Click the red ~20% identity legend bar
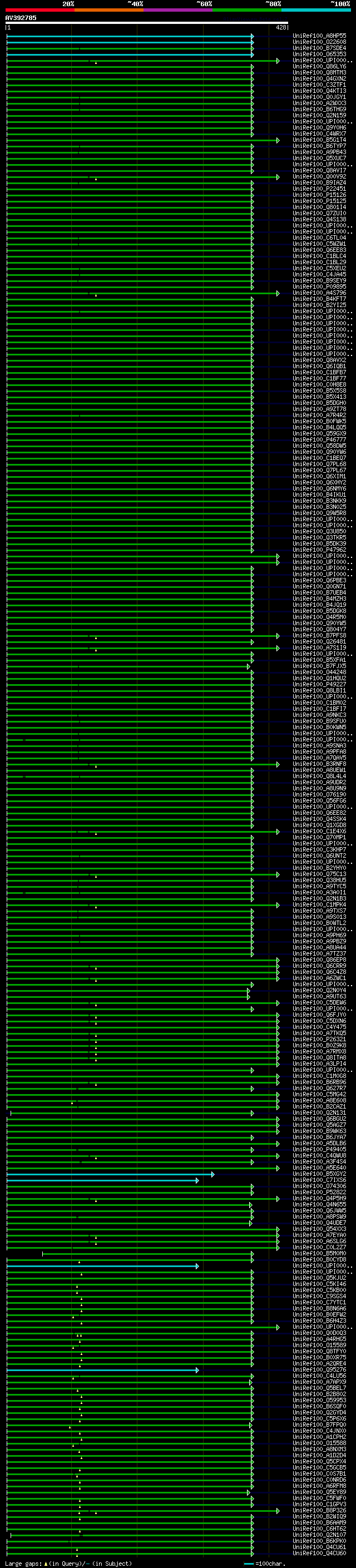This screenshot has height=1568, width=356. (40, 11)
